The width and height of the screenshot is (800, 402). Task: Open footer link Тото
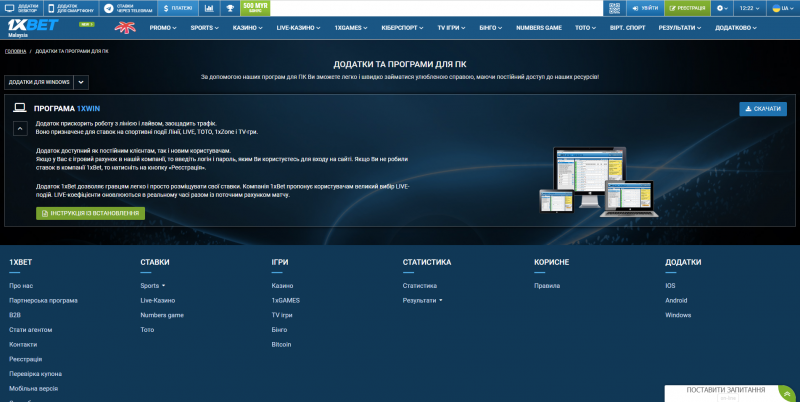(x=147, y=330)
